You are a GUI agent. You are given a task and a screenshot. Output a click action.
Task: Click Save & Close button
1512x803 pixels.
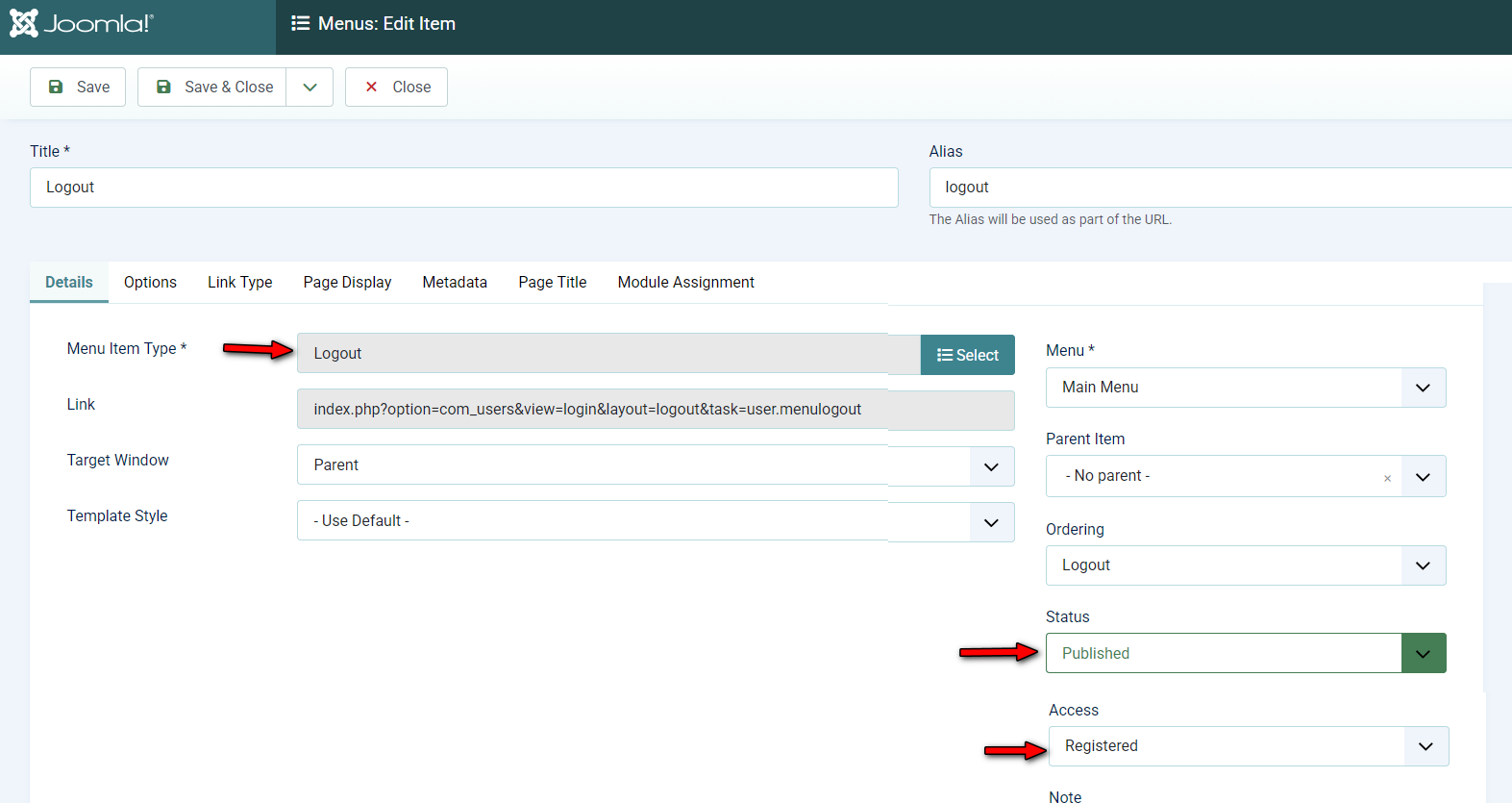pos(212,87)
